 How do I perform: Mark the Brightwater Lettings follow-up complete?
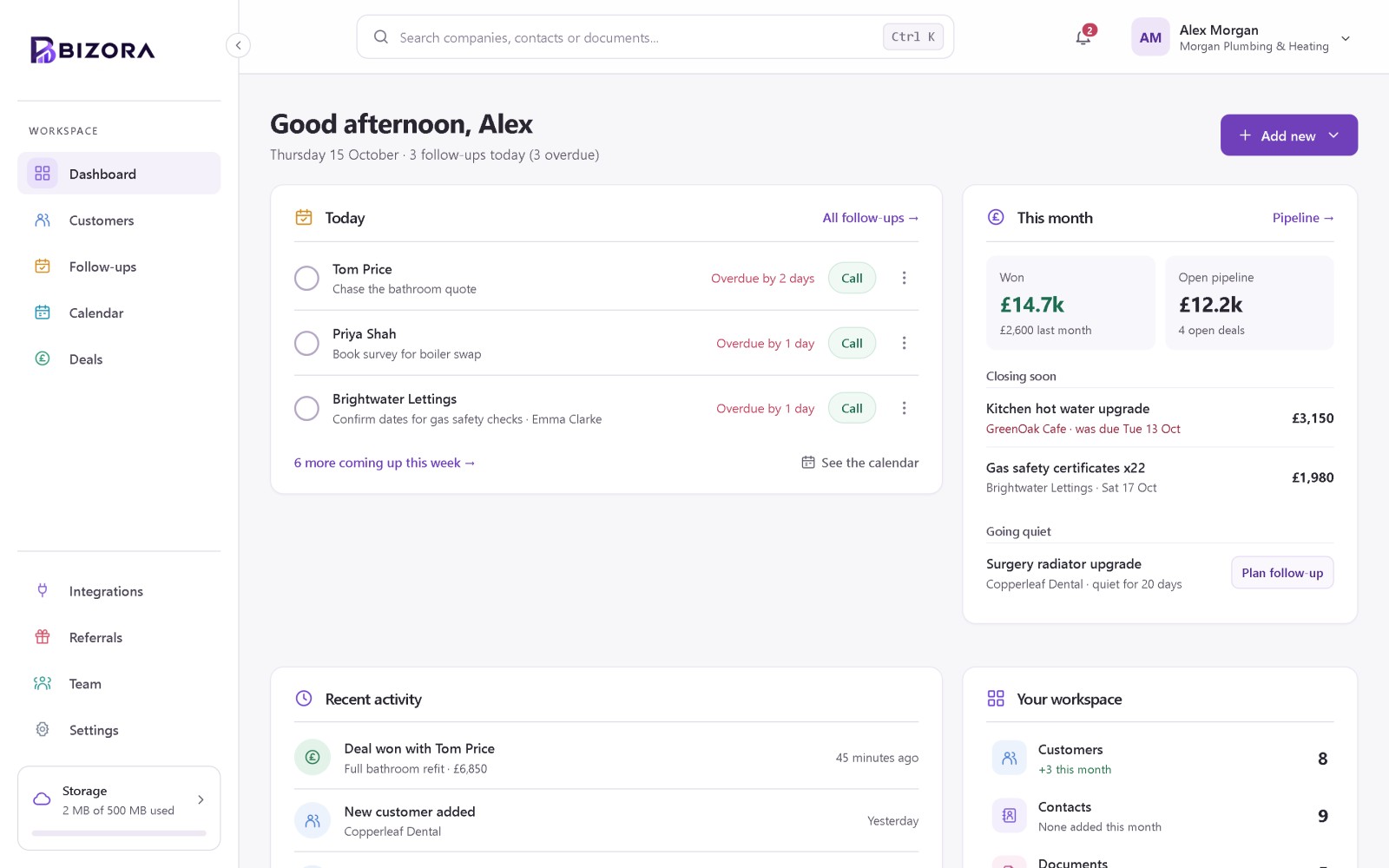pos(306,408)
